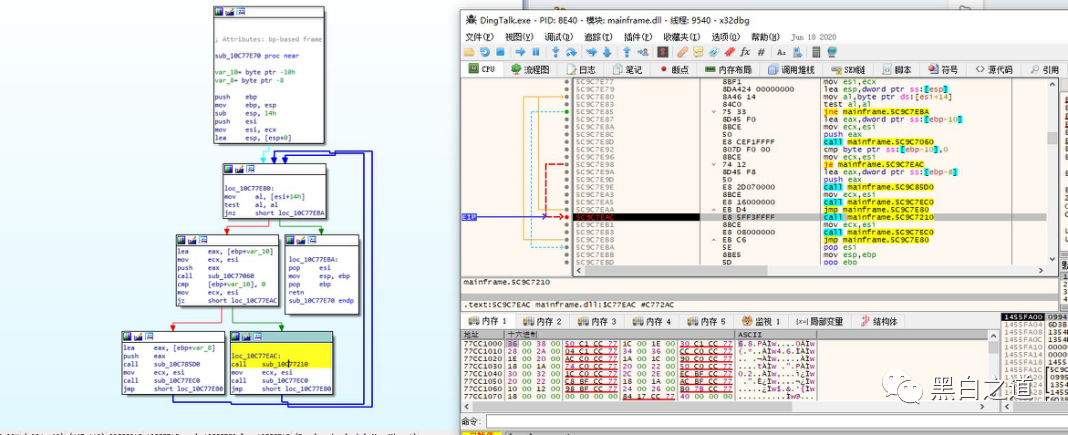Open the 收藏夹 menu
The width and height of the screenshot is (1068, 435).
click(x=682, y=37)
